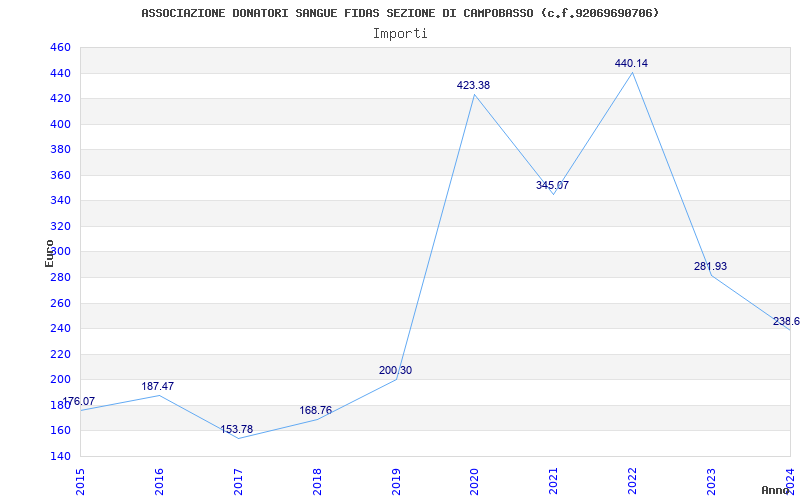Click the 440.14 maximum value label

pos(632,63)
